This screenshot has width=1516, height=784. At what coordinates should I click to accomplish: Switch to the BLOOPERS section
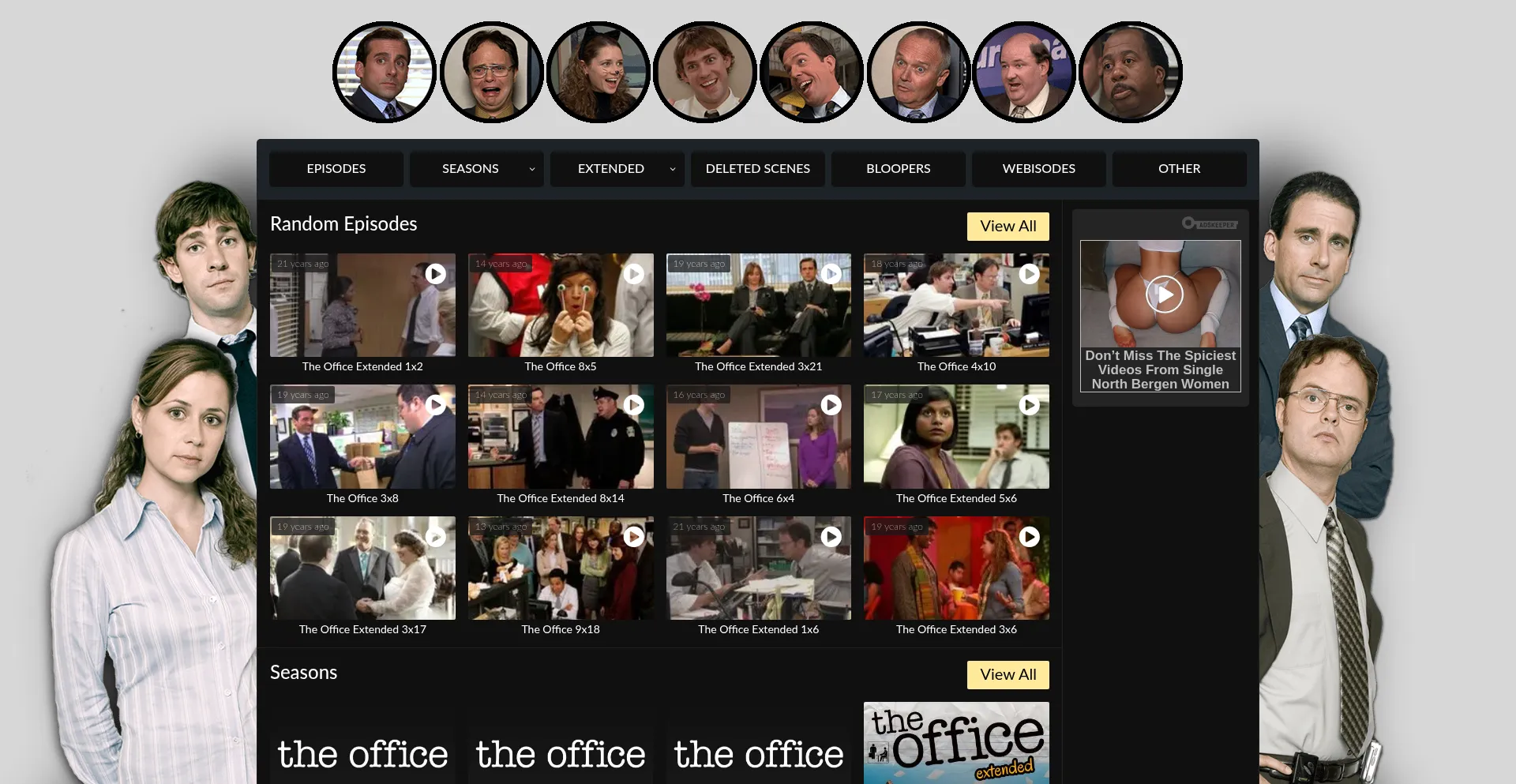click(898, 168)
